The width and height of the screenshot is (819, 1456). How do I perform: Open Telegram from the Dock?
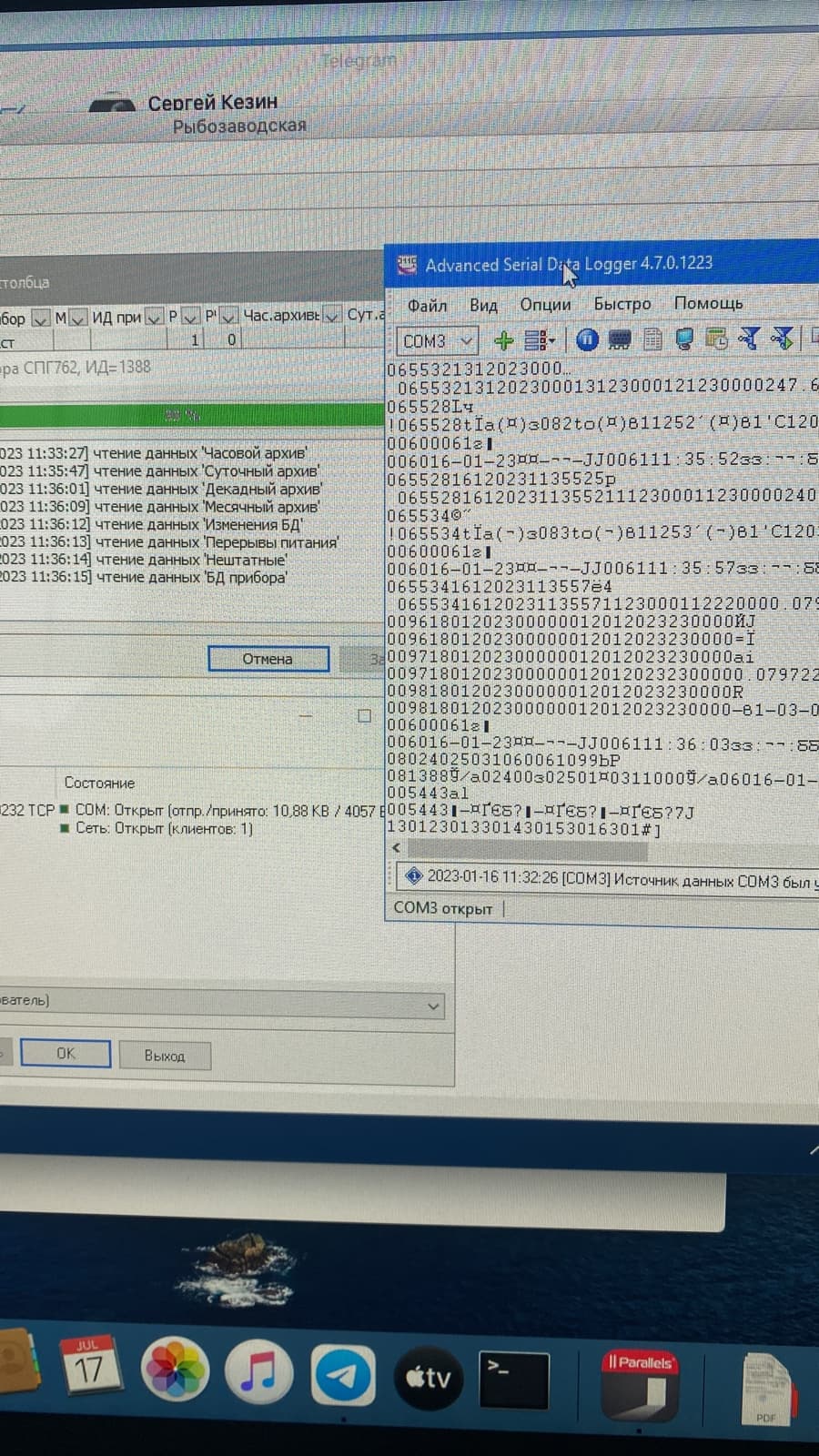pos(343,1377)
